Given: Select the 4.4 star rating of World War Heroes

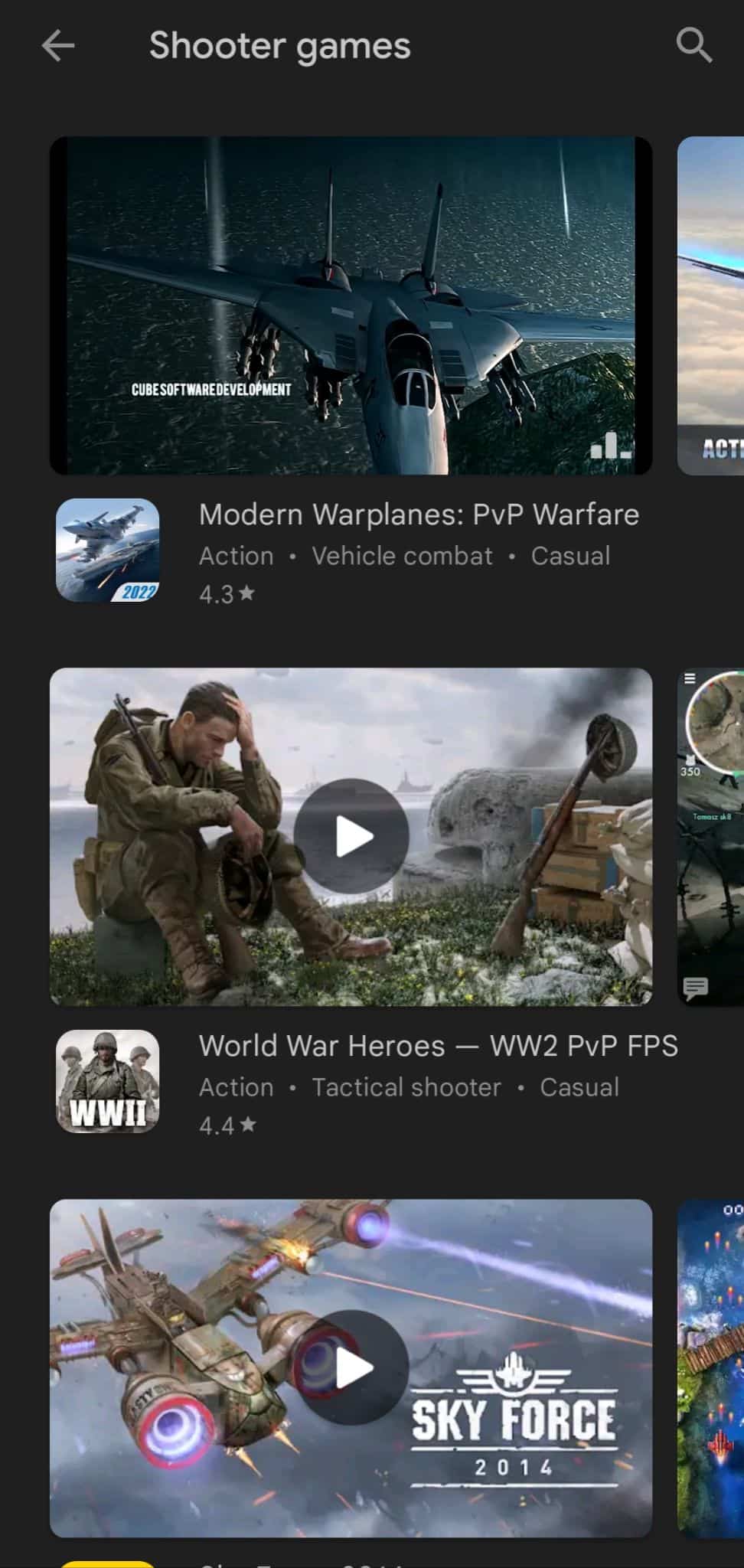Looking at the screenshot, I should (x=227, y=1125).
